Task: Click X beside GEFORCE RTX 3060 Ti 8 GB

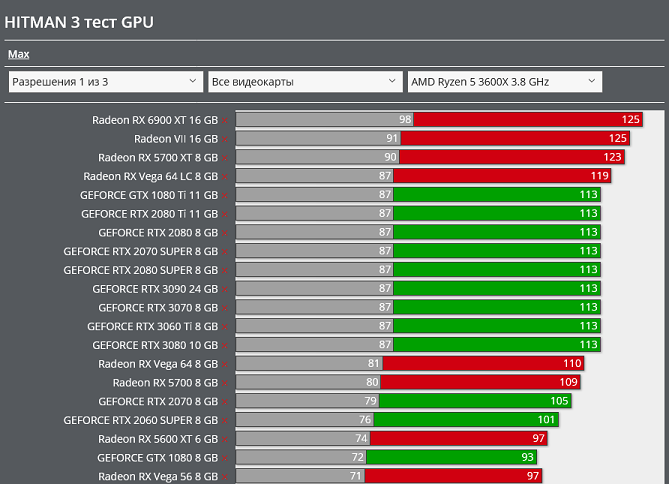Action: click(x=224, y=327)
